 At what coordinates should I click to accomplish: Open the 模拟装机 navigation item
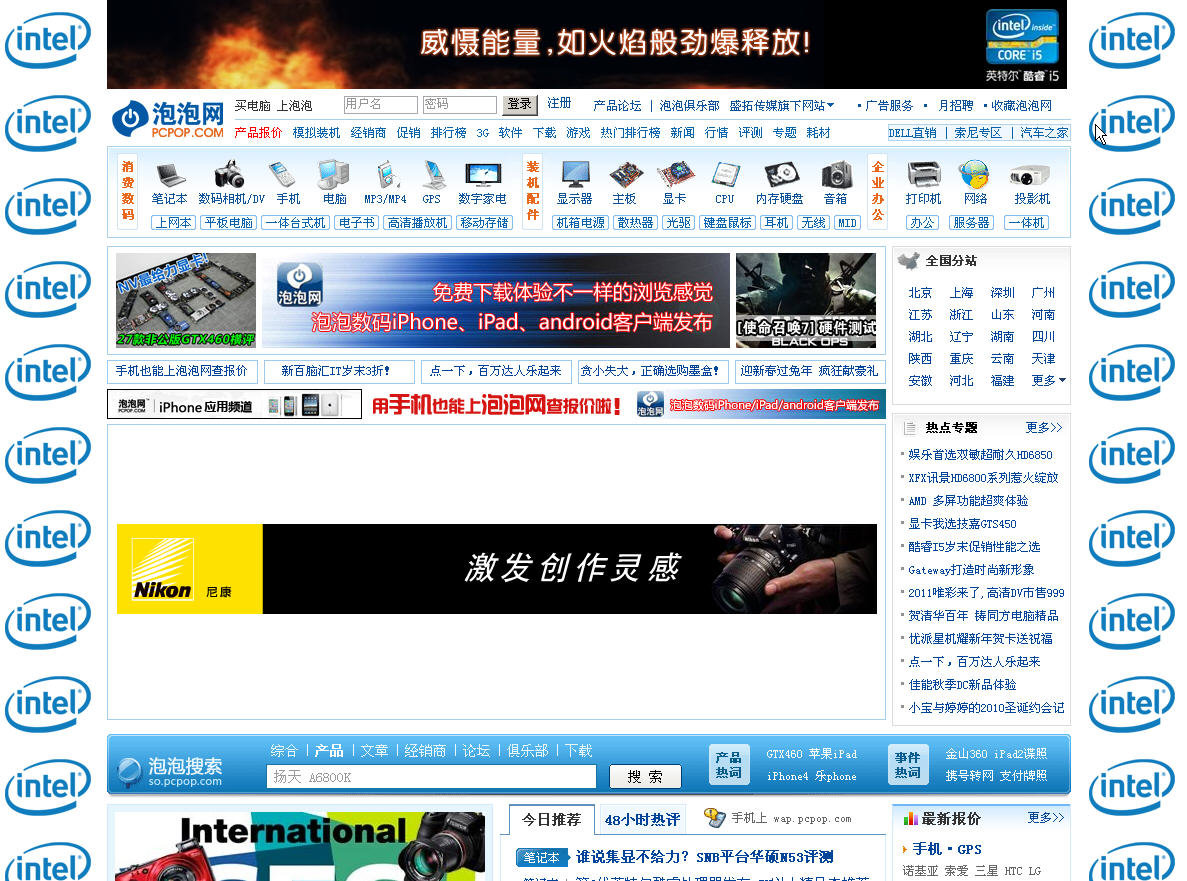[316, 133]
